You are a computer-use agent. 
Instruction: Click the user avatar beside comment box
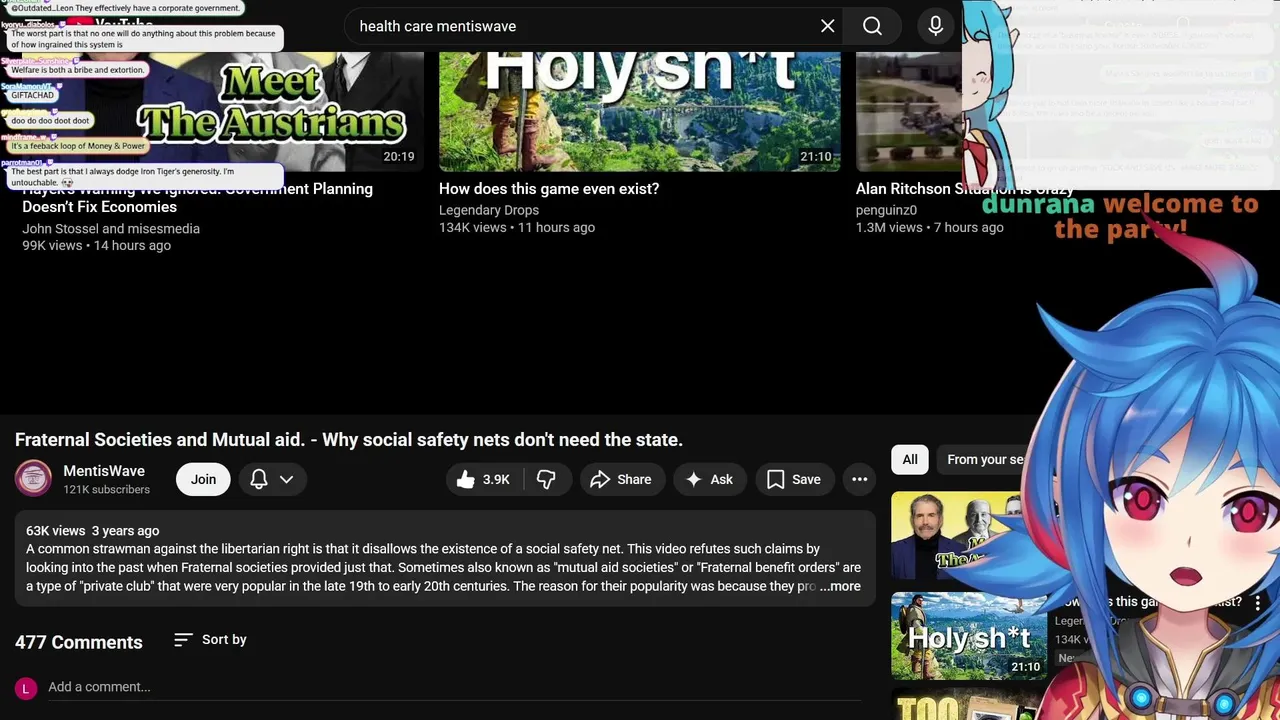[26, 688]
